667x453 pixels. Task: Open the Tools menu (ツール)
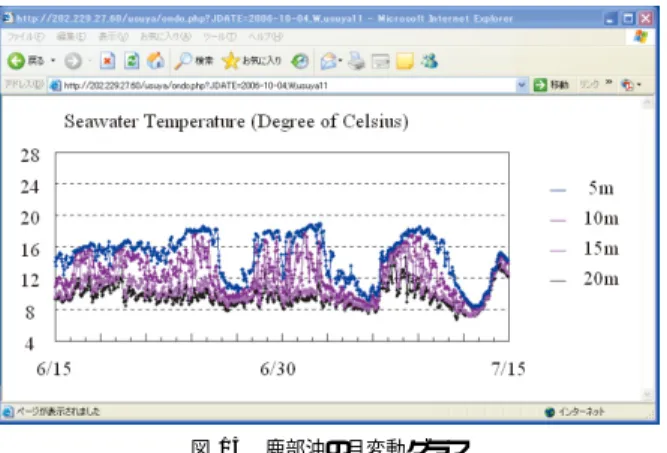(x=219, y=37)
